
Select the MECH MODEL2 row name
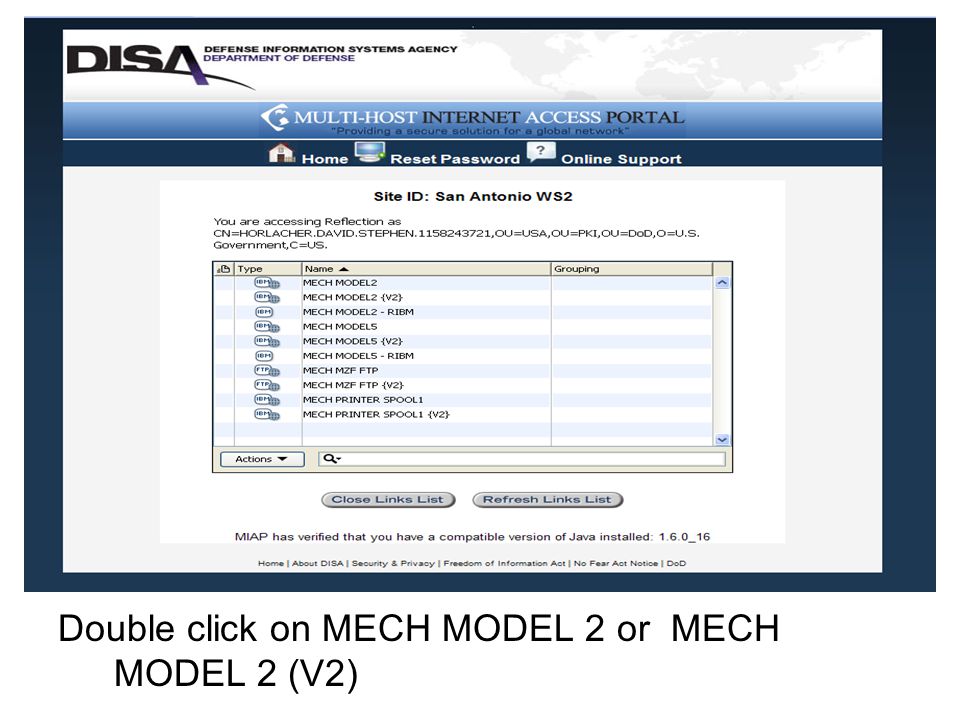[340, 283]
